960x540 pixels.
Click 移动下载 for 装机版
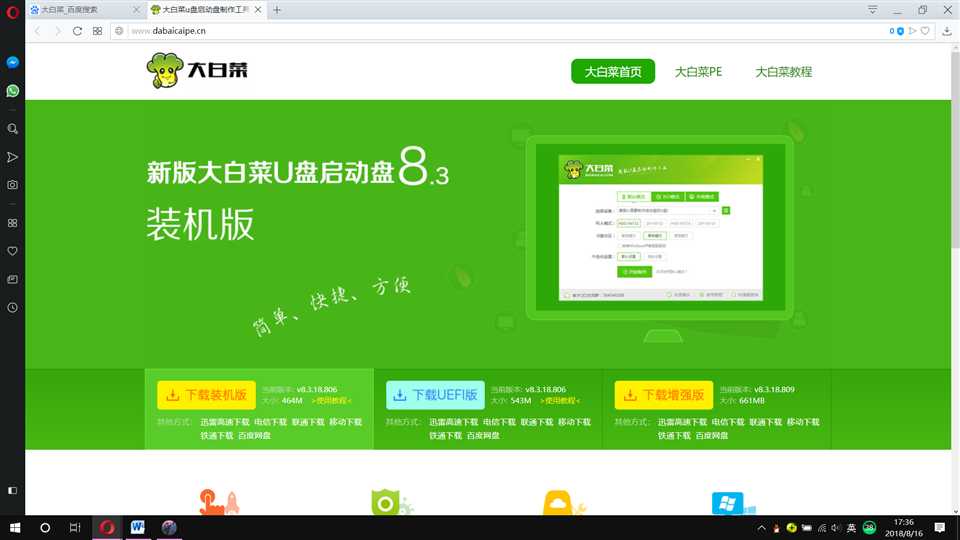click(346, 422)
